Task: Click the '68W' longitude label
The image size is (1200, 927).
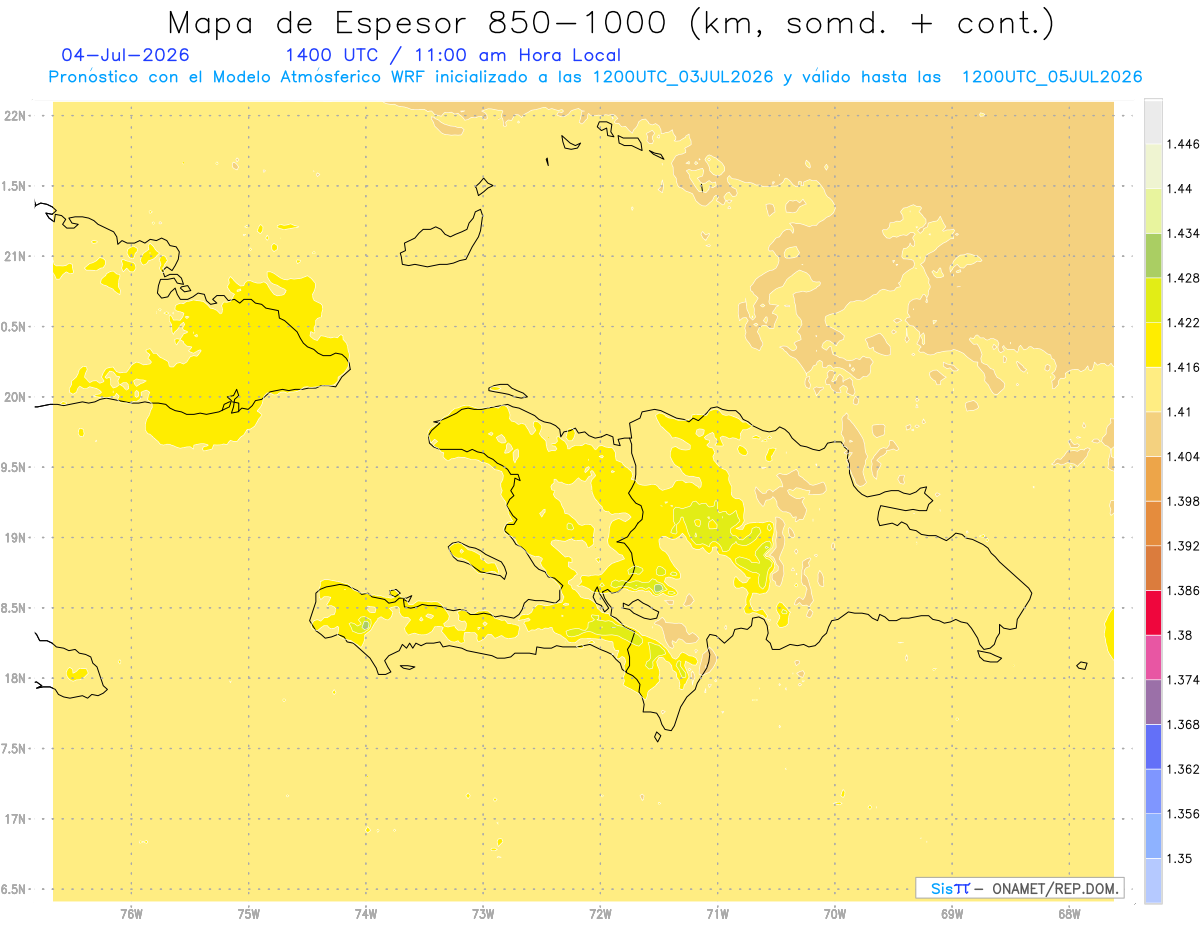Action: coord(1069,914)
